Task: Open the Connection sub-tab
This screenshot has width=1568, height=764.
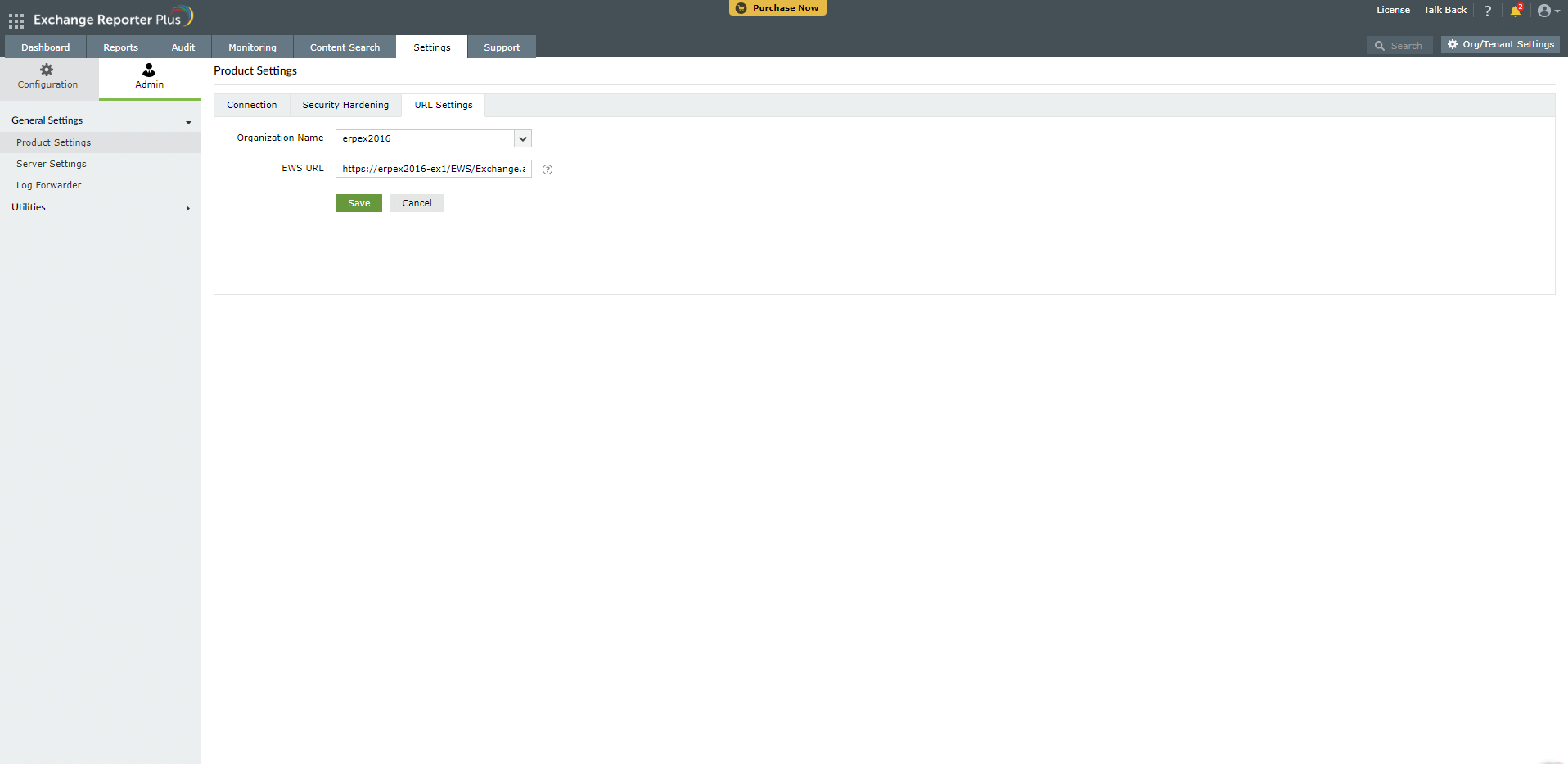Action: (x=252, y=105)
